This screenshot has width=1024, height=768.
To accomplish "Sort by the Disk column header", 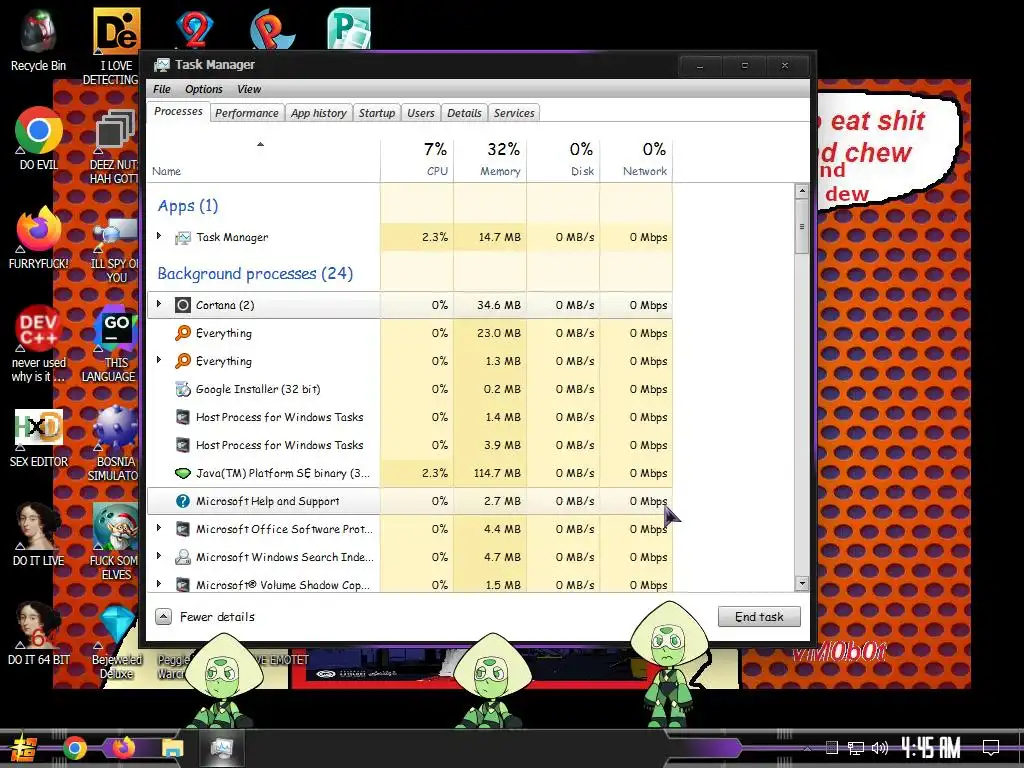I will [564, 159].
